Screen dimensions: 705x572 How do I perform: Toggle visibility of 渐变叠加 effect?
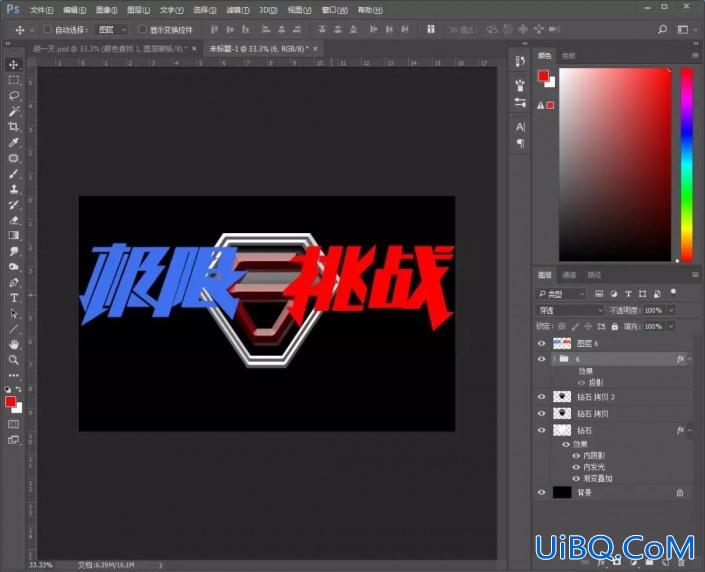coord(576,478)
